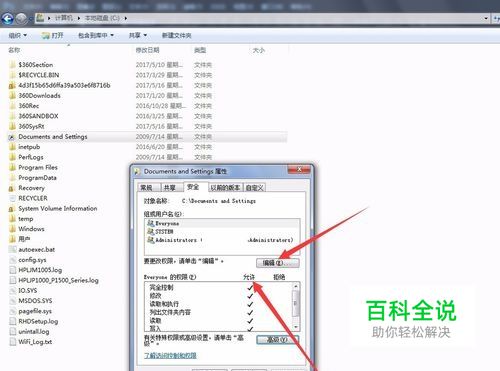Viewport: 500px width, 371px height.
Task: Sort by the 修改日期 column header
Action: coord(148,50)
